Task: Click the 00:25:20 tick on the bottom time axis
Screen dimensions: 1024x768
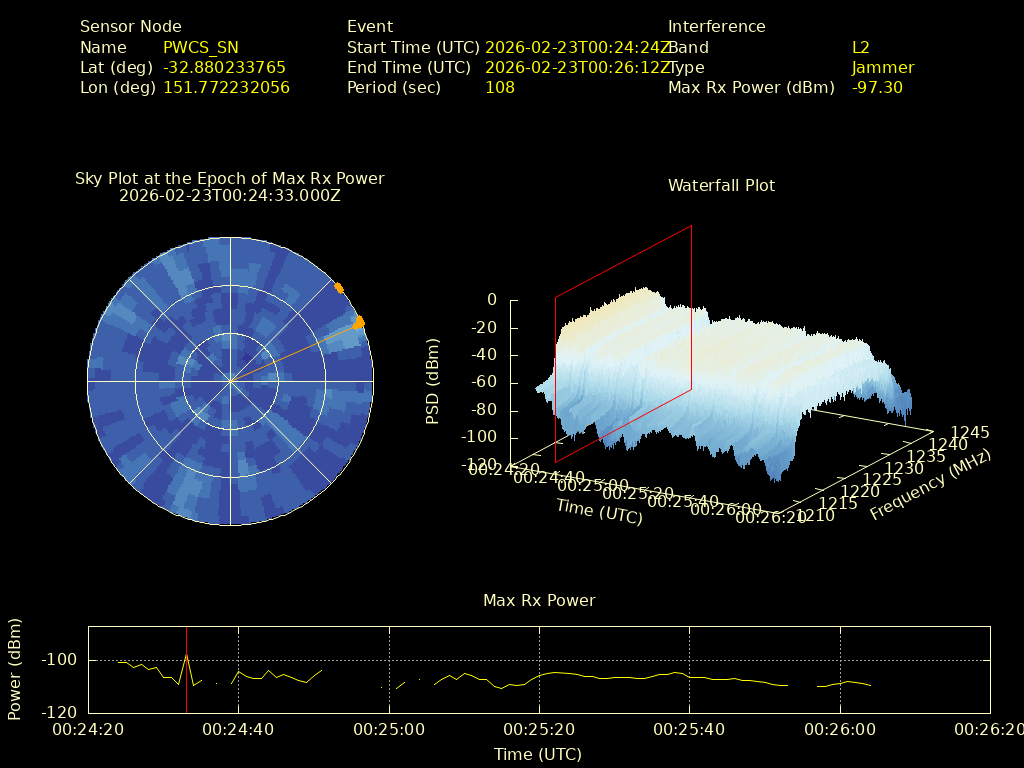Action: click(539, 731)
